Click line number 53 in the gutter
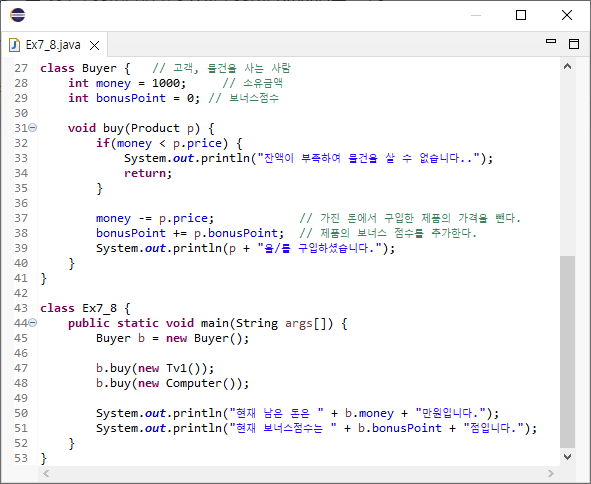The width and height of the screenshot is (591, 484). (21, 458)
